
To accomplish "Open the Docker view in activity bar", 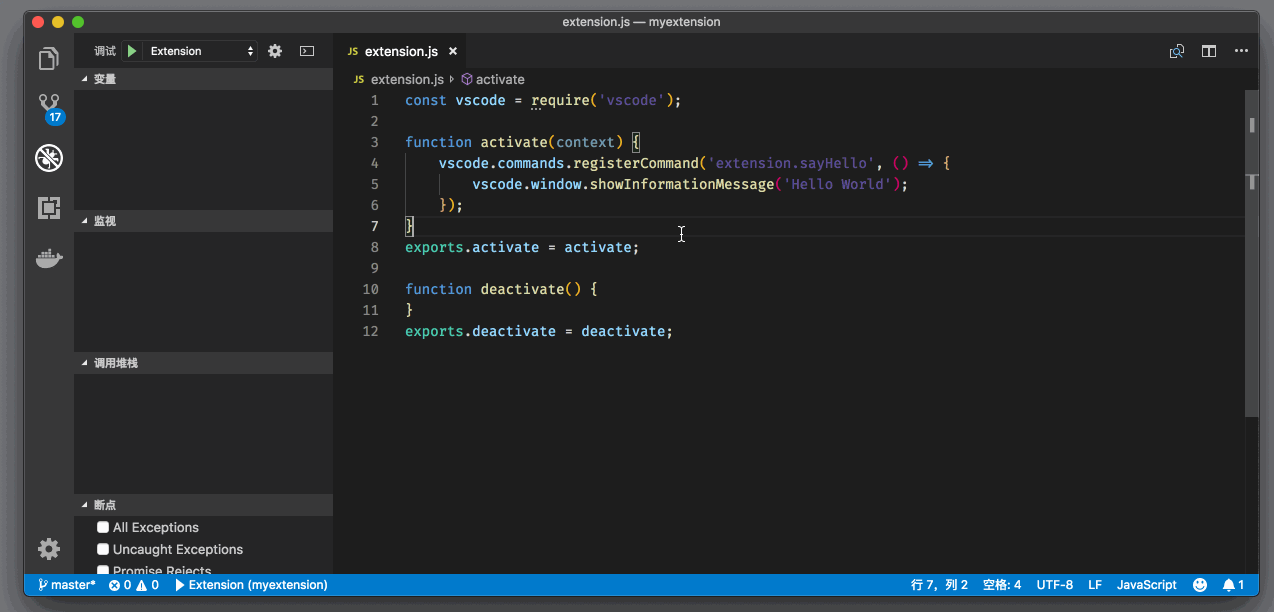I will 49,260.
